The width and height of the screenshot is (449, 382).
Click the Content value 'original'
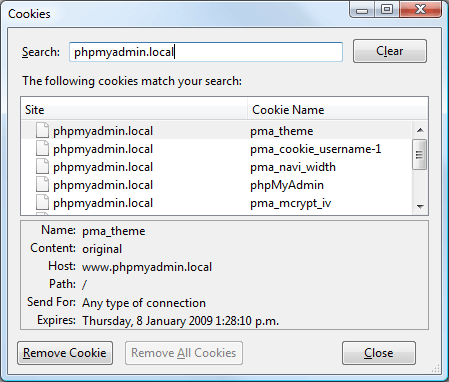click(102, 249)
